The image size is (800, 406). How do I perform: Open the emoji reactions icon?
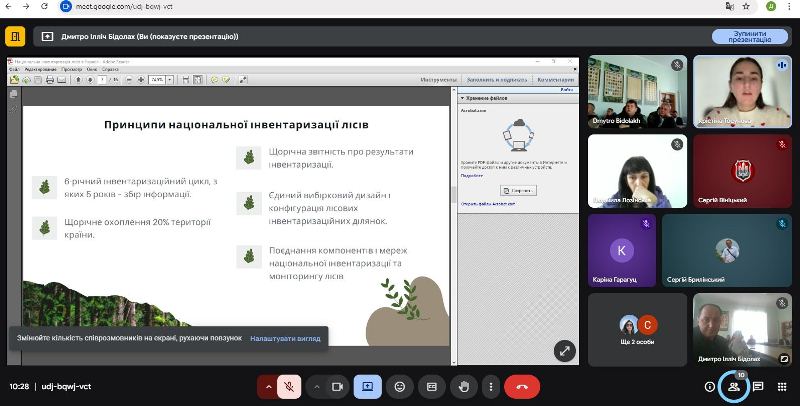[400, 386]
